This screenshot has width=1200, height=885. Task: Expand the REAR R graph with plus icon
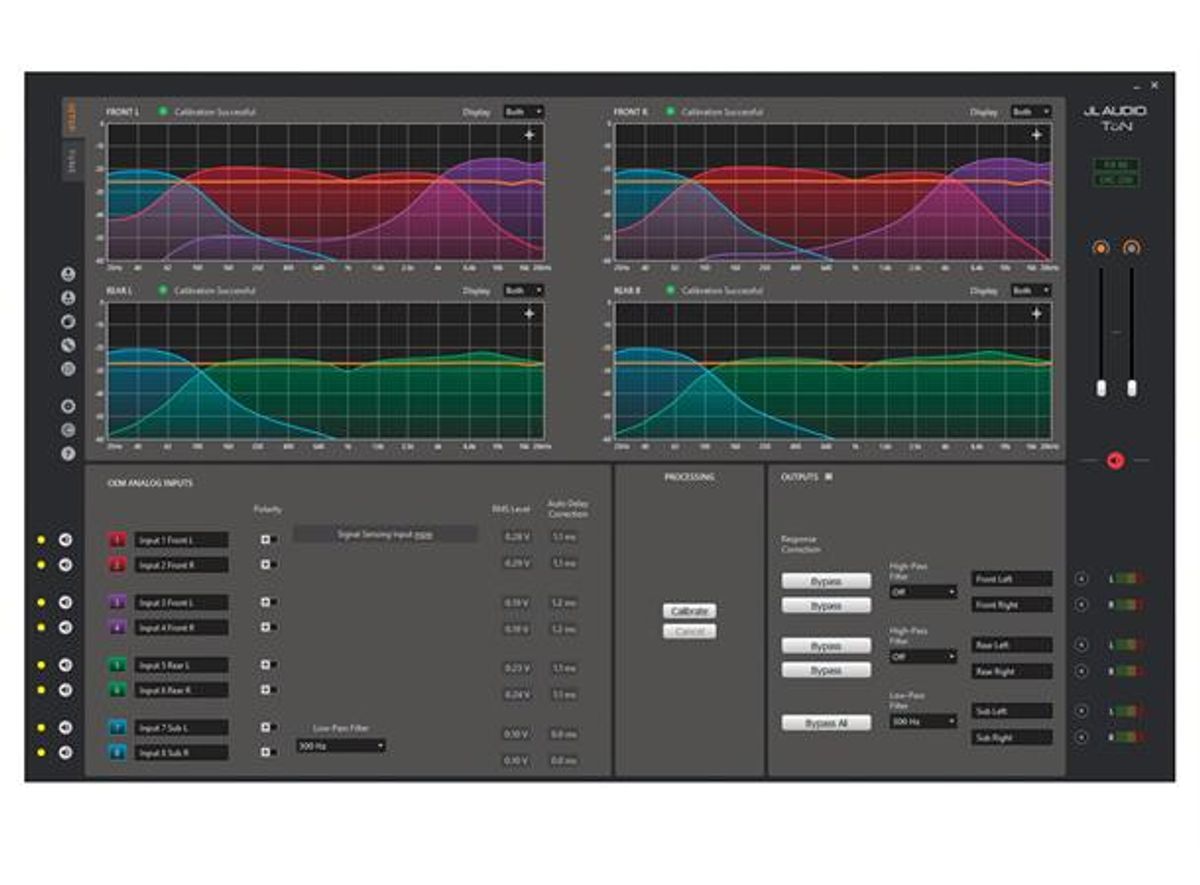tap(1036, 314)
